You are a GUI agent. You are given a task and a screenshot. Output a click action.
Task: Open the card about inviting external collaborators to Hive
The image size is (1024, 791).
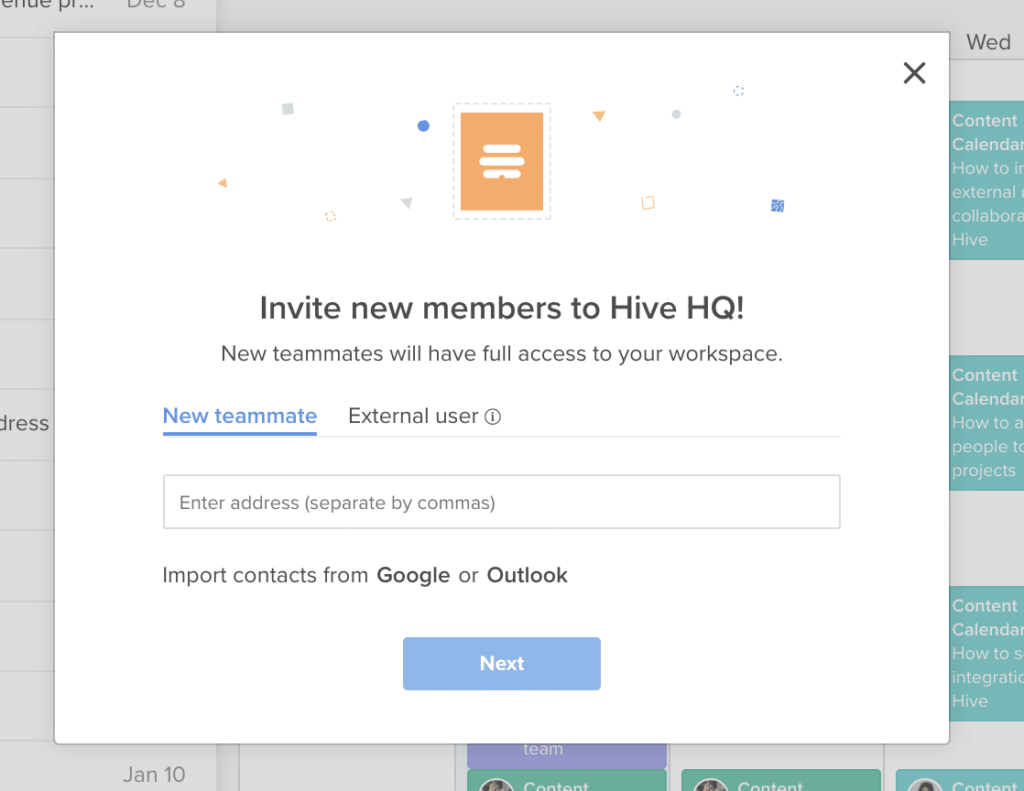pos(990,180)
